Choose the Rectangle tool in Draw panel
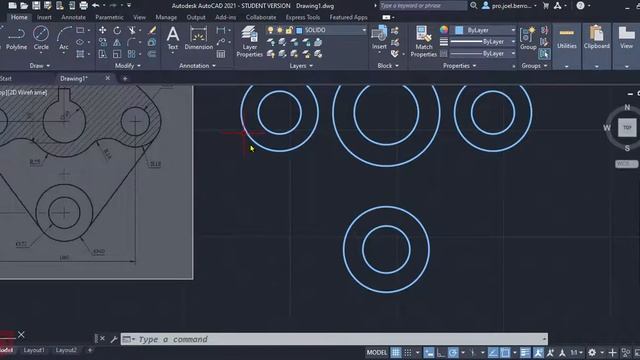Image resolution: width=640 pixels, height=360 pixels. pos(80,31)
